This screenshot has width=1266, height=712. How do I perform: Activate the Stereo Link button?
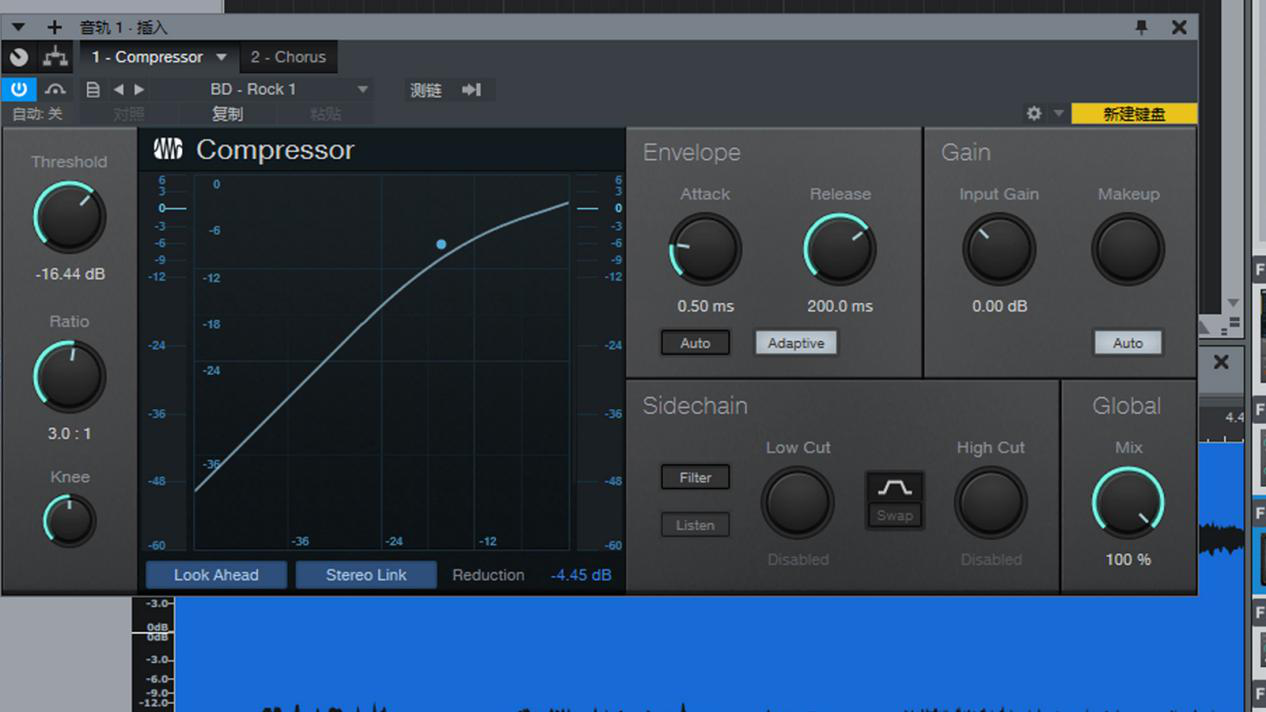[366, 574]
